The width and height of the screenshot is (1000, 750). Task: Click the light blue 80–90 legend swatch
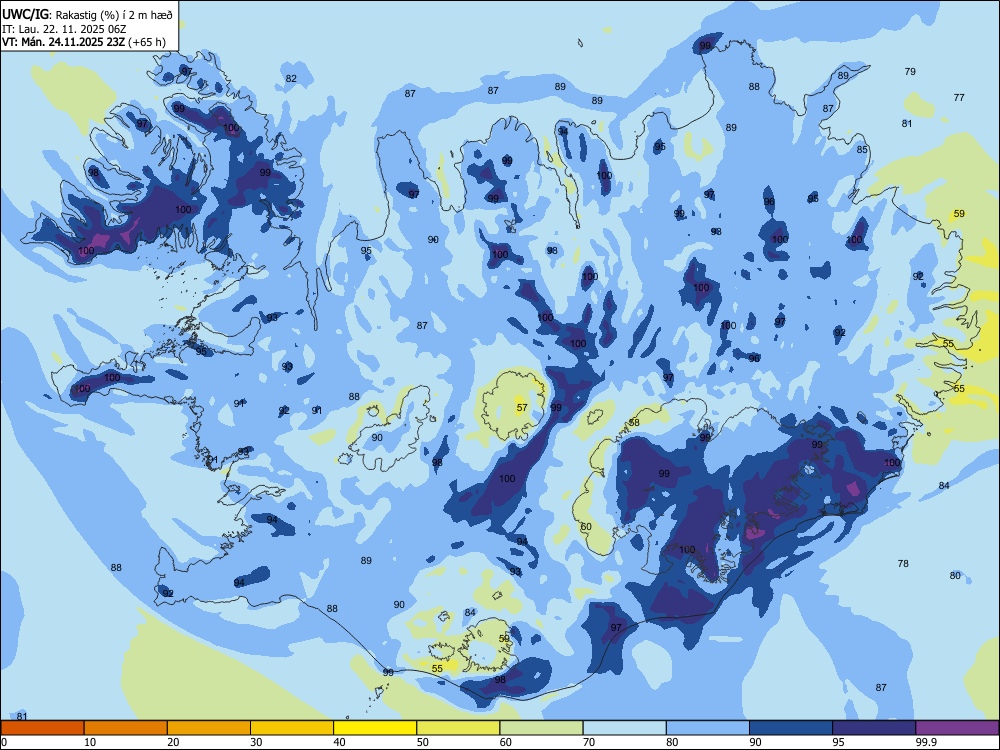708,728
